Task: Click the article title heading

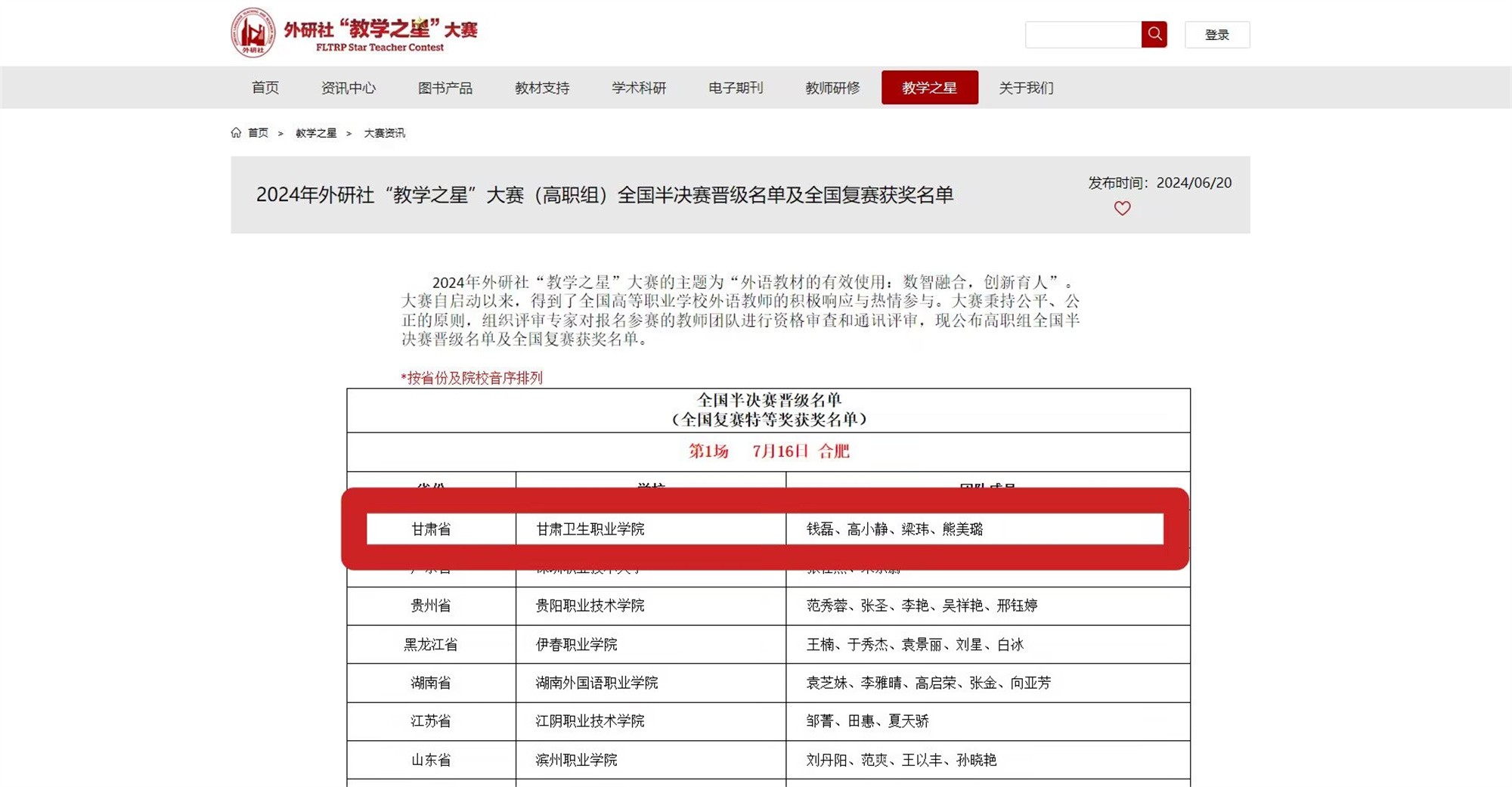Action: [x=605, y=194]
